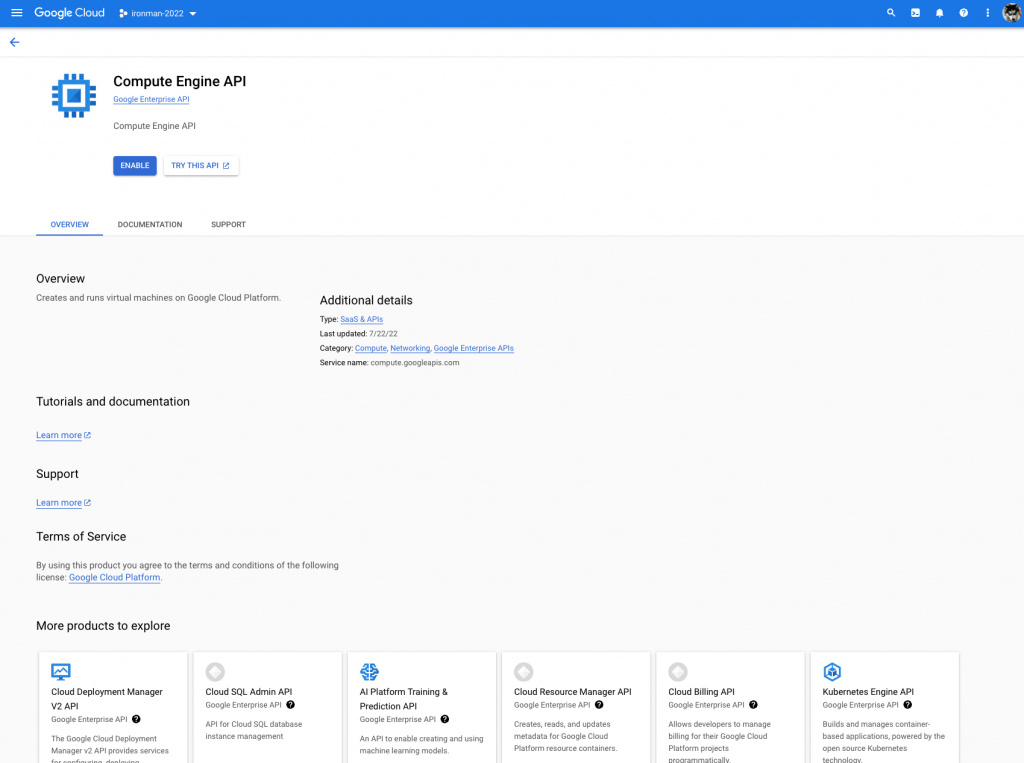The height and width of the screenshot is (763, 1024).
Task: Open the Kubernetes Engine API title
Action: (868, 692)
